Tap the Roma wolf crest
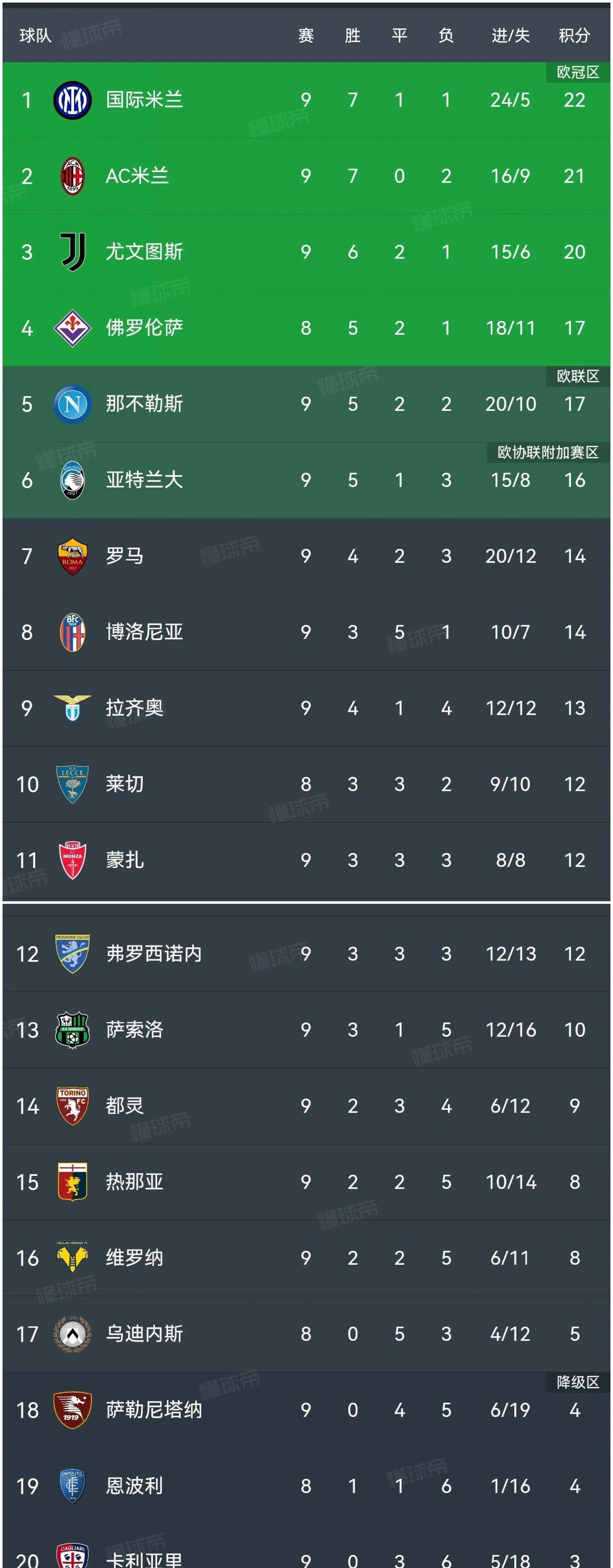The height and width of the screenshot is (1568, 613). (72, 556)
